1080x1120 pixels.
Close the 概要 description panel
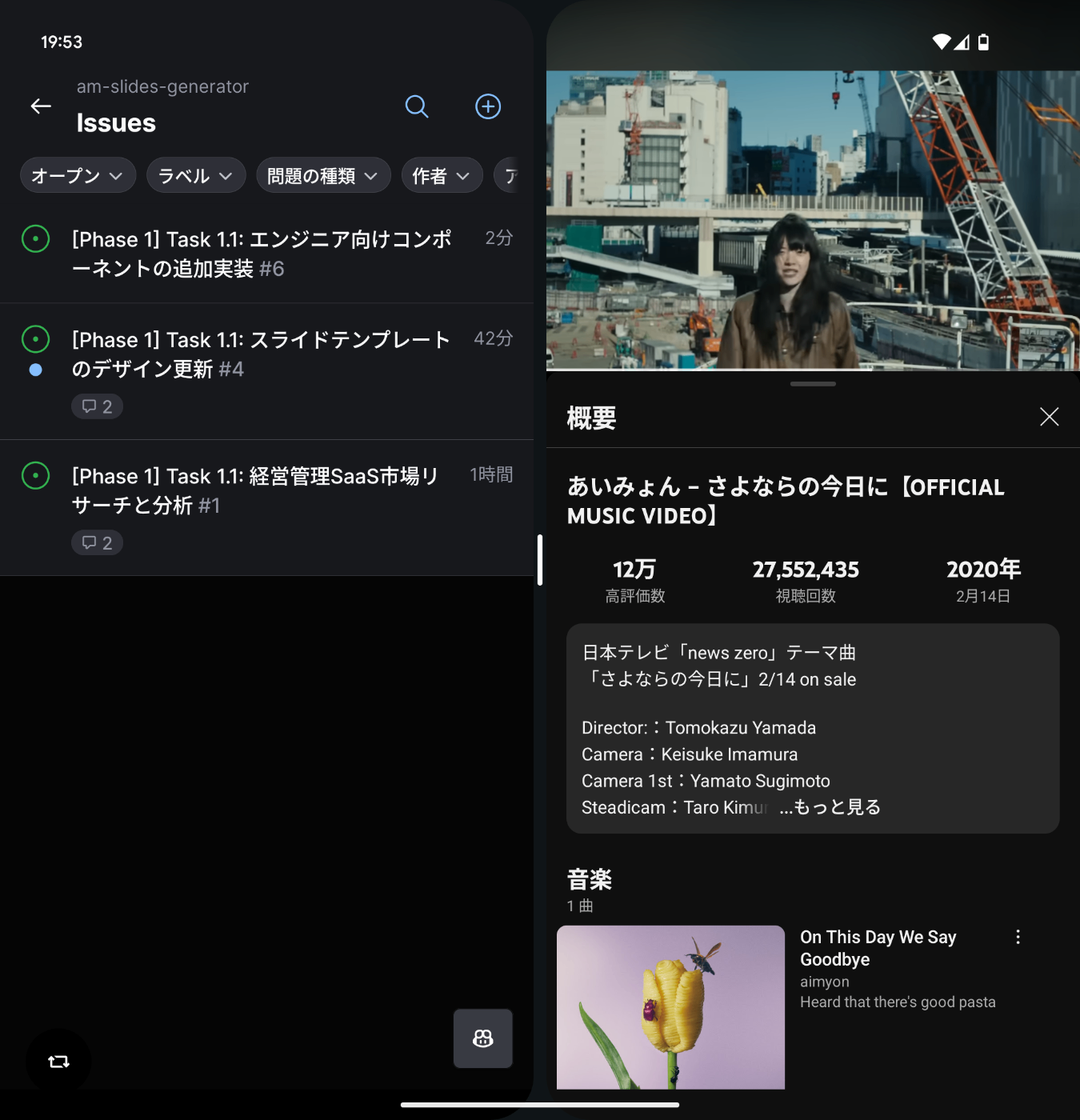1049,417
